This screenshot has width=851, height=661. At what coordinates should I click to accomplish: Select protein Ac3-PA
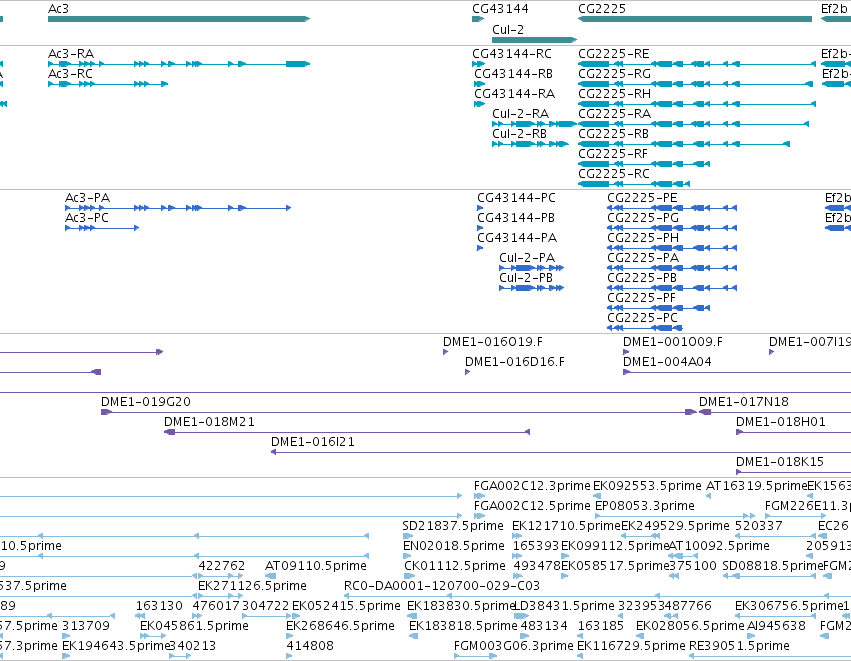coord(87,198)
